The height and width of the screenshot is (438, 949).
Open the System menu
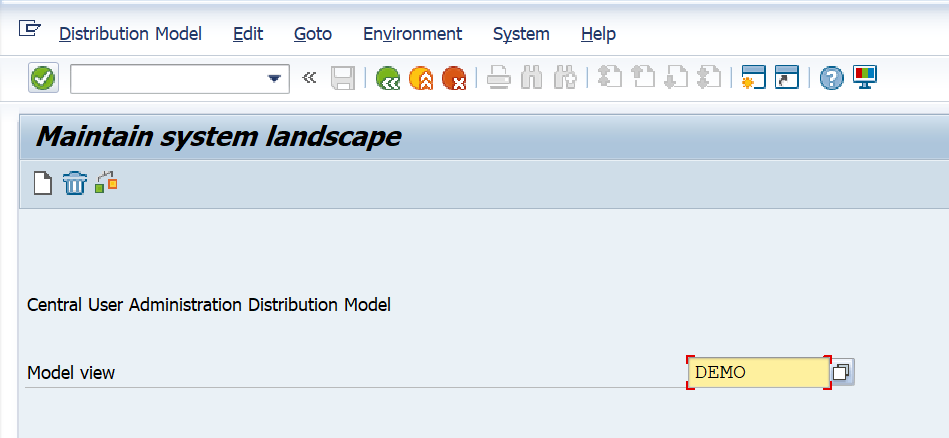[x=521, y=34]
